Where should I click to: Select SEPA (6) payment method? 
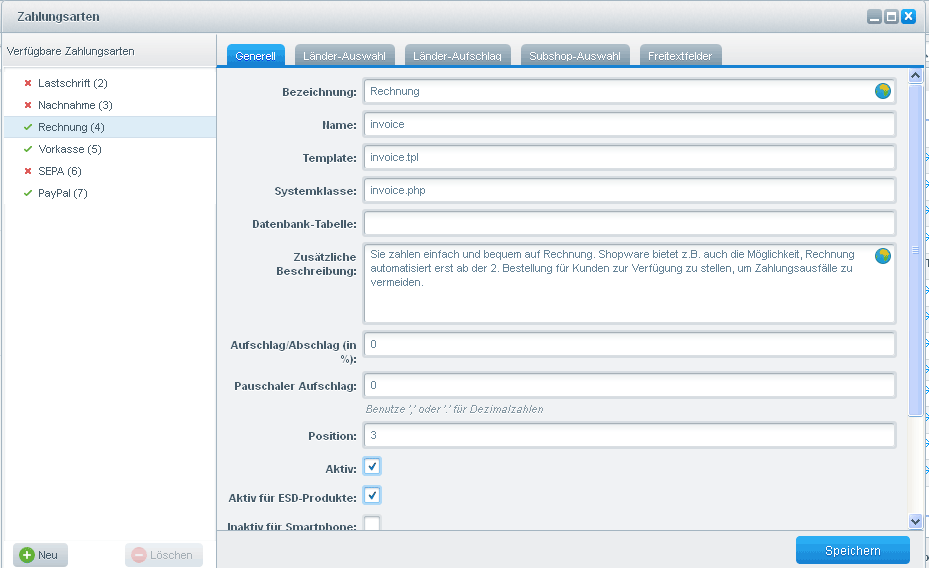[110, 171]
